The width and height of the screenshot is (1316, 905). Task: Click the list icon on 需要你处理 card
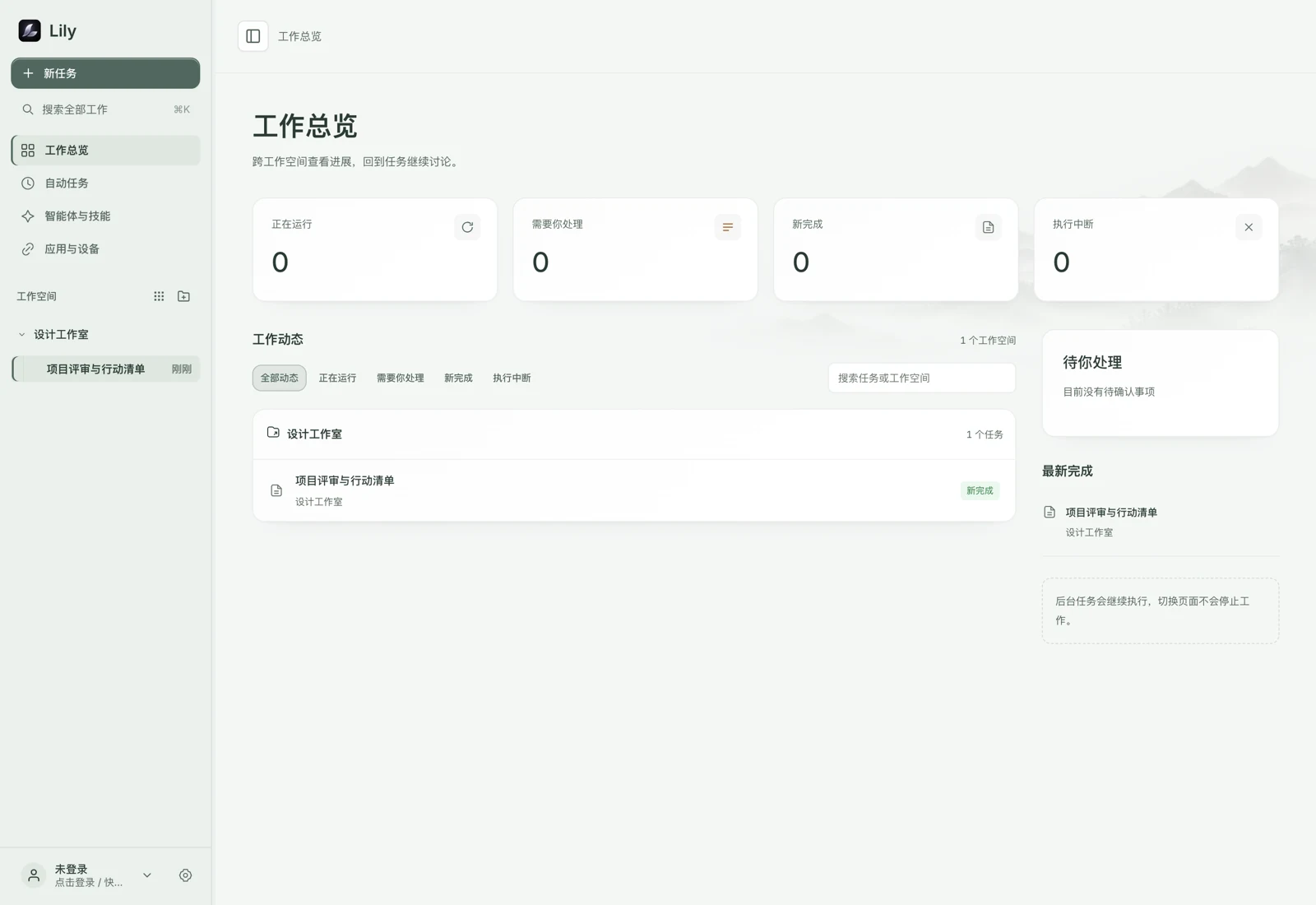click(x=728, y=227)
